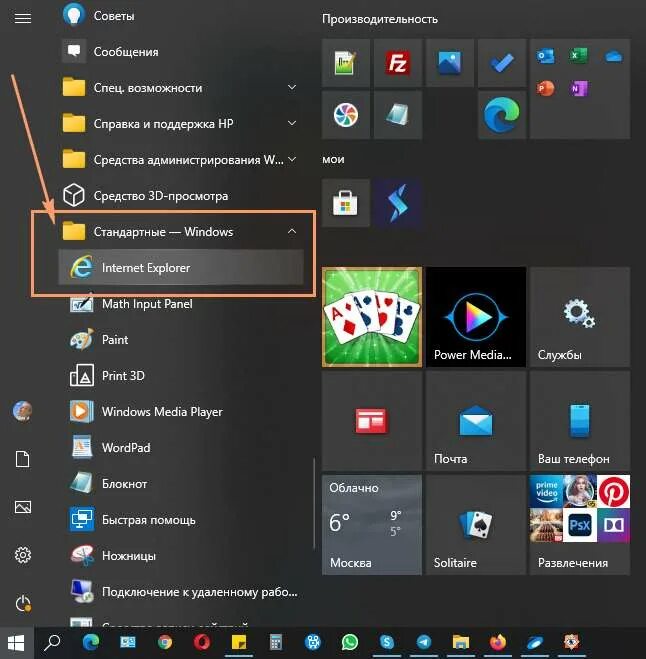Open the Microsoft To Do checkmark tile
The image size is (646, 659).
[x=502, y=62]
